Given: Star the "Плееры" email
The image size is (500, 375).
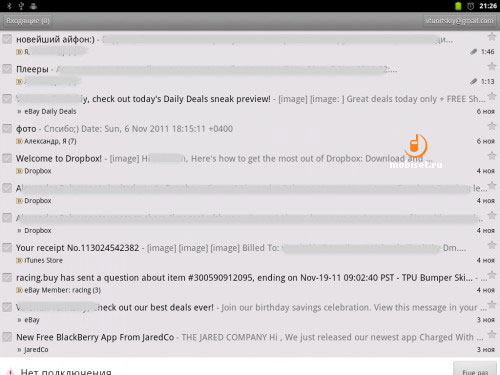Looking at the screenshot, I should coord(492,66).
